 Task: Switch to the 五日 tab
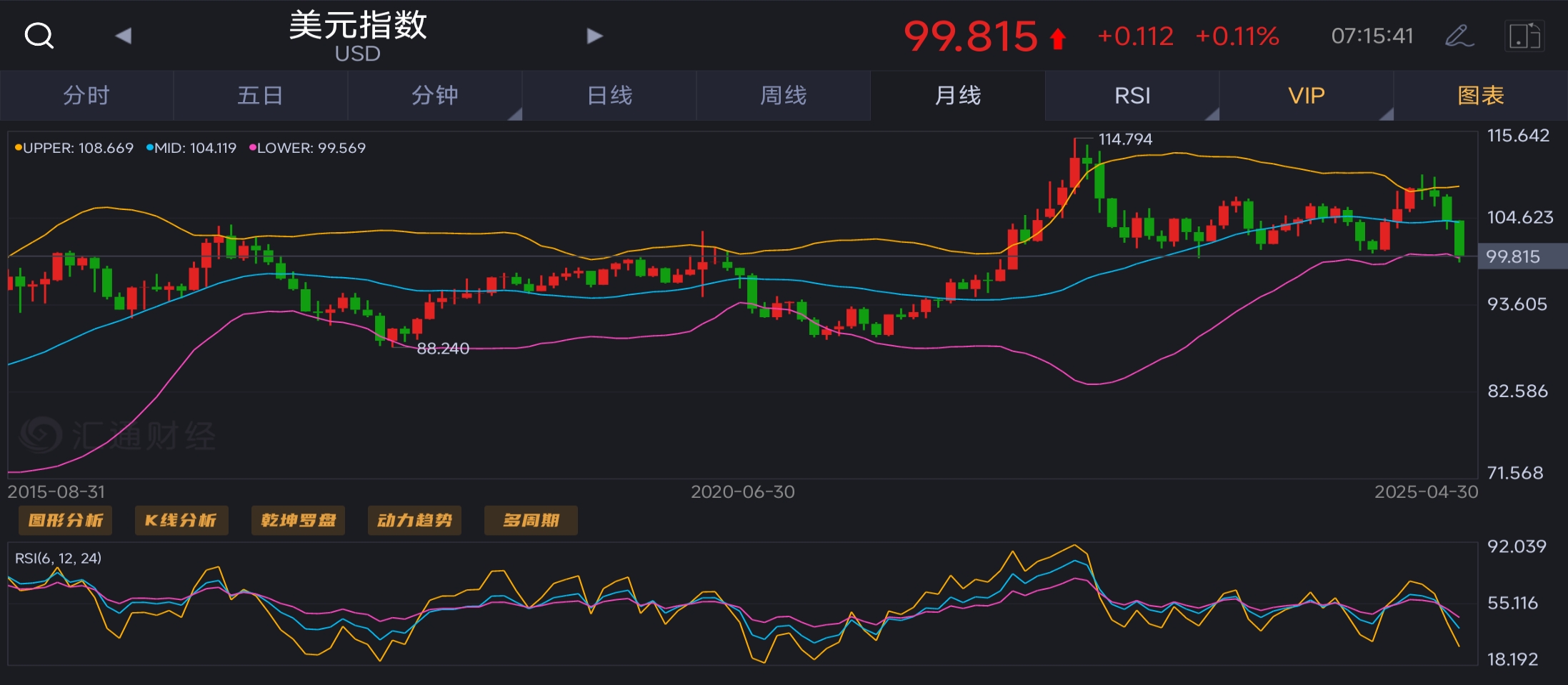[261, 96]
